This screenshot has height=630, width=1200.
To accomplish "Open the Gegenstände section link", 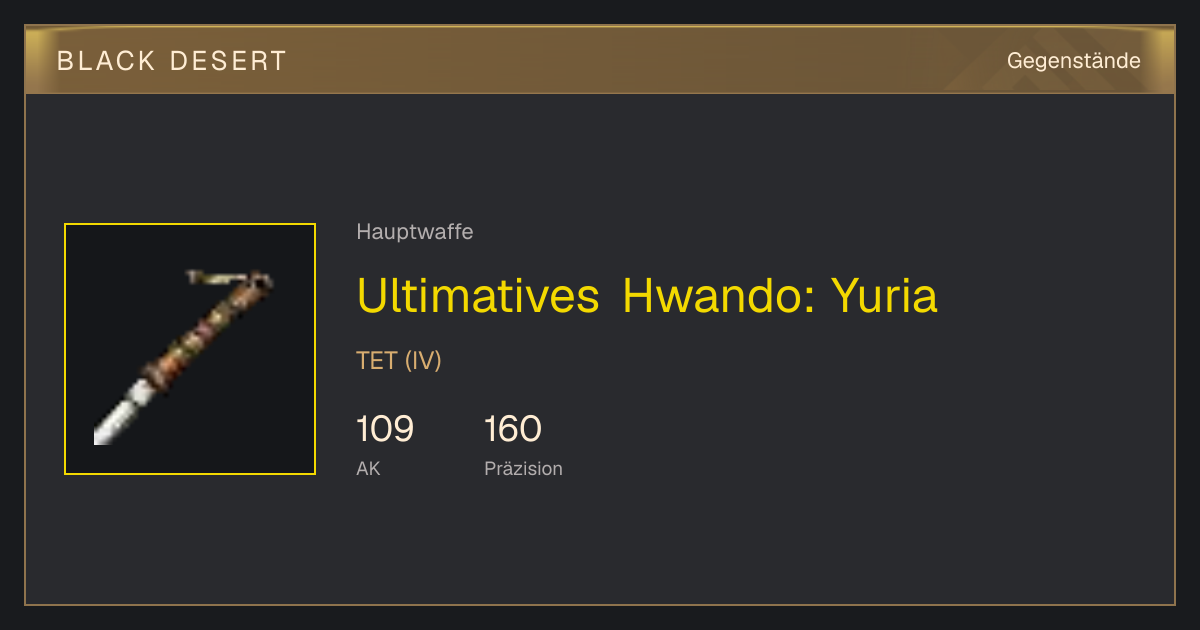I will pos(1073,61).
